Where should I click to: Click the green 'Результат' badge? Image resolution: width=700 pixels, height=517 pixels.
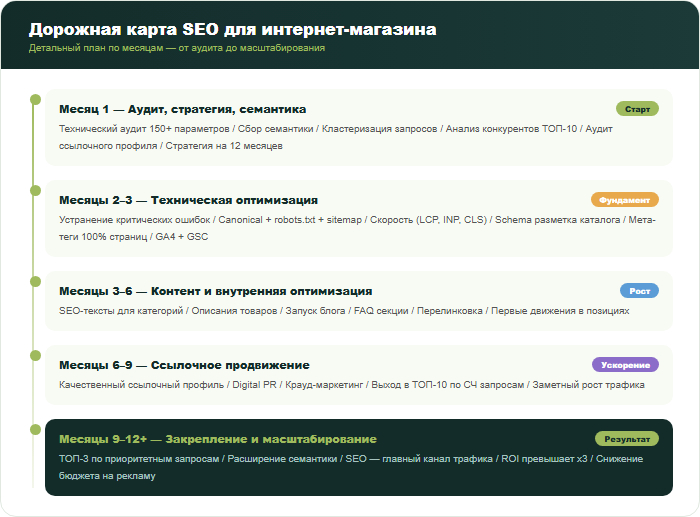627,439
